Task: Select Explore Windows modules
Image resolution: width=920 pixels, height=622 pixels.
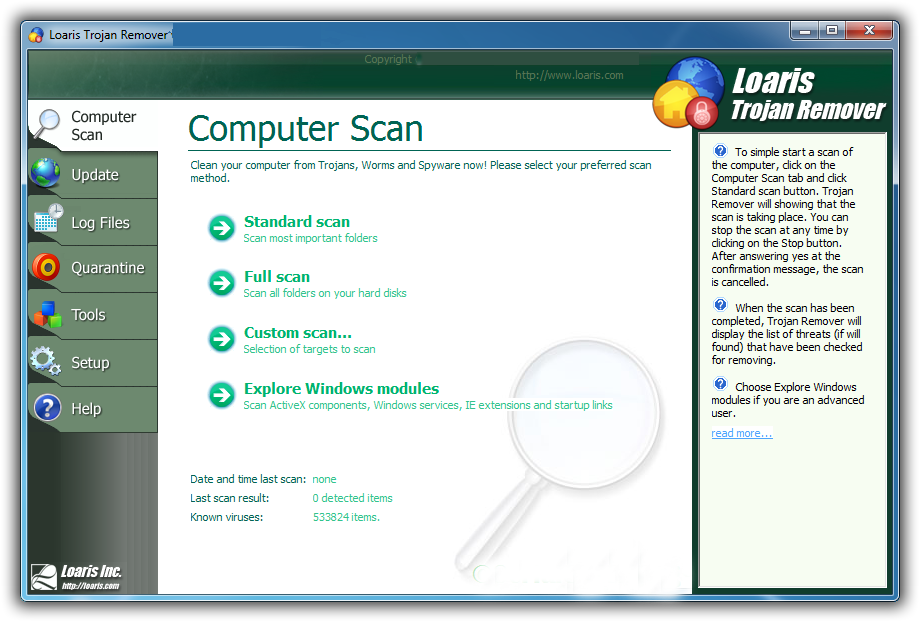Action: (x=341, y=388)
